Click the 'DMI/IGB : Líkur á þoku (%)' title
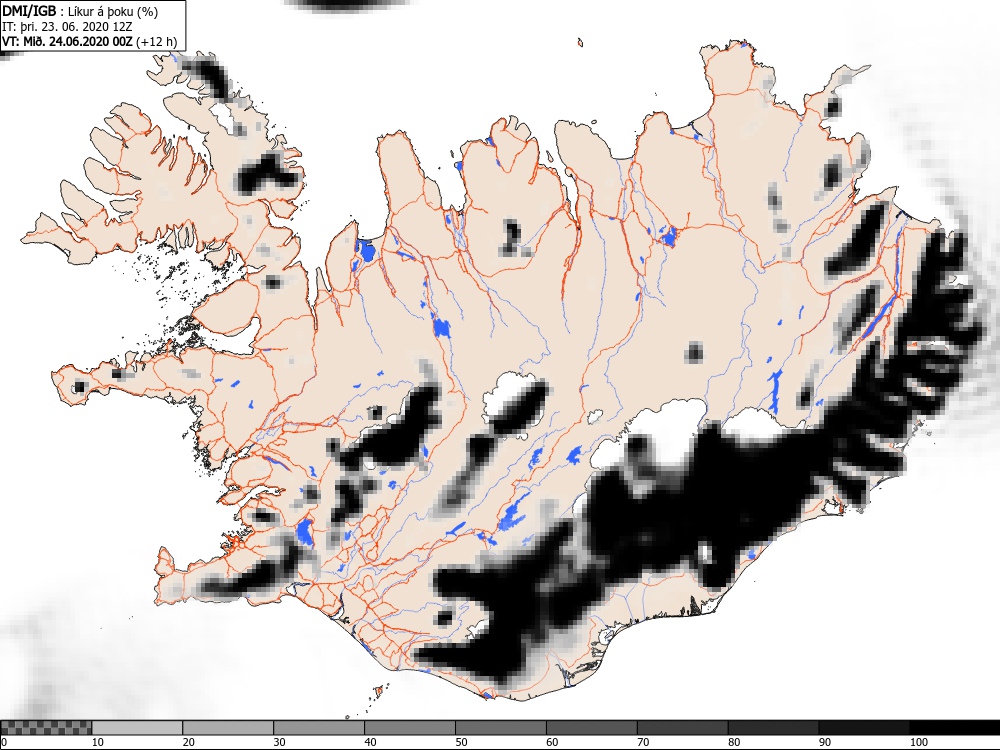The width and height of the screenshot is (1000, 750). click(x=80, y=11)
